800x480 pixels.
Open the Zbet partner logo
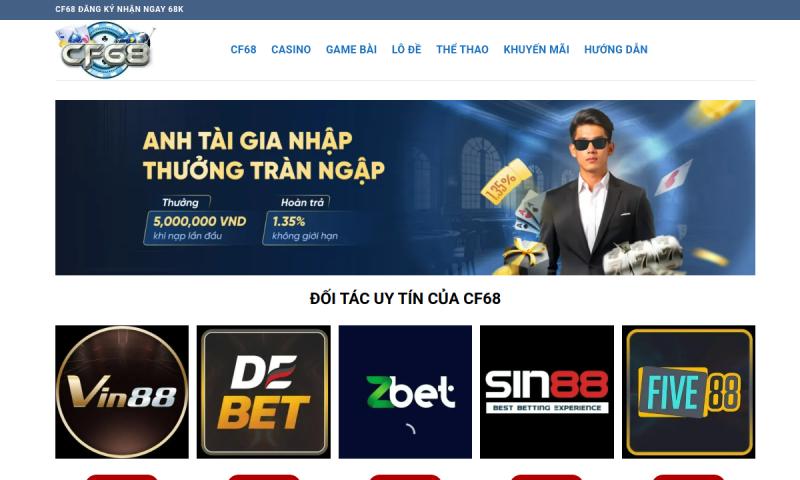(405, 392)
